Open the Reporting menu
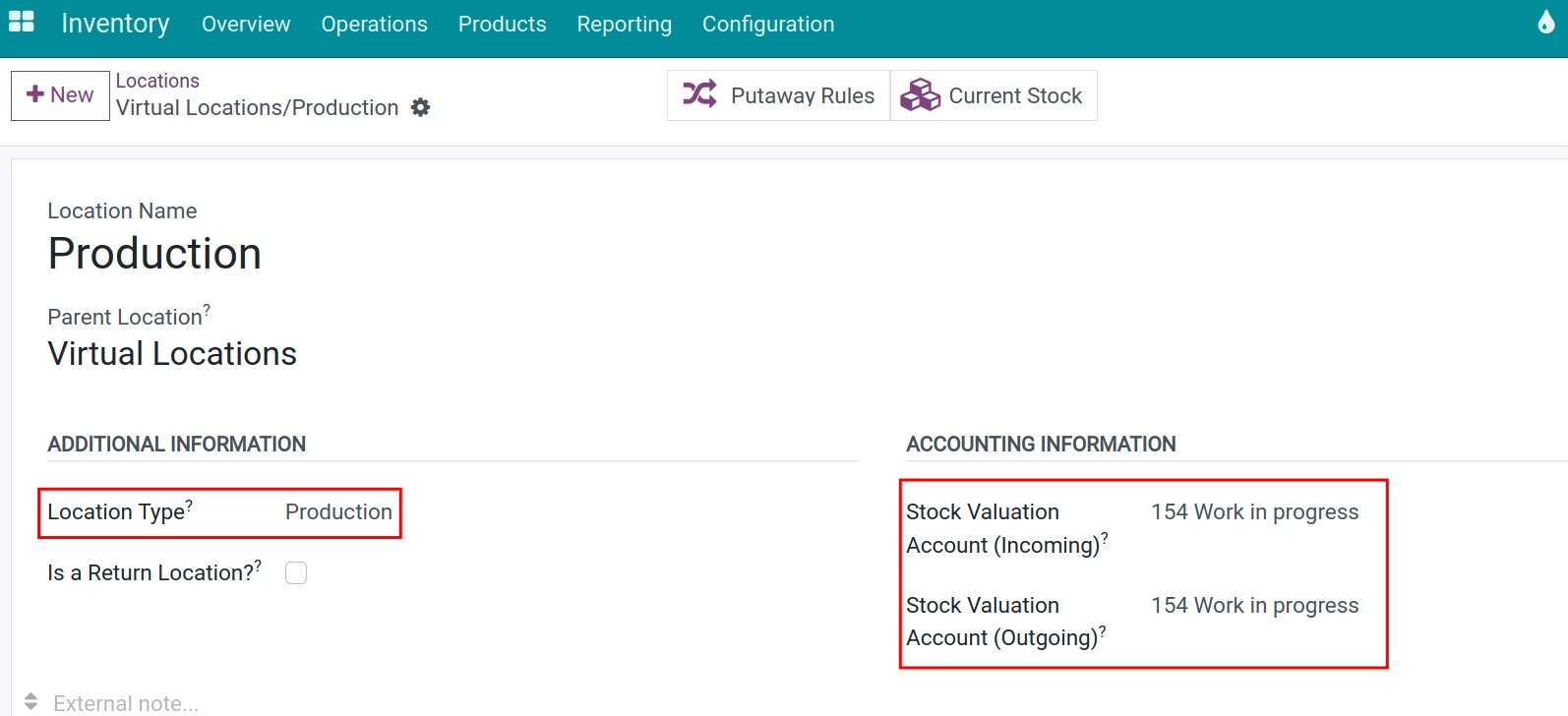 (x=624, y=24)
